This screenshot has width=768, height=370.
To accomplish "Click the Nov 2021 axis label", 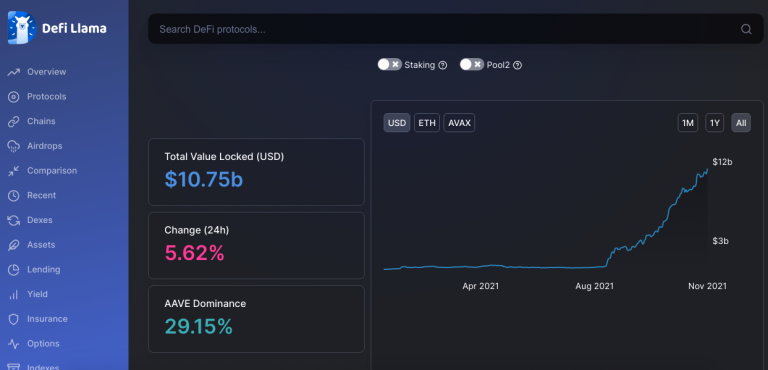I will (707, 286).
